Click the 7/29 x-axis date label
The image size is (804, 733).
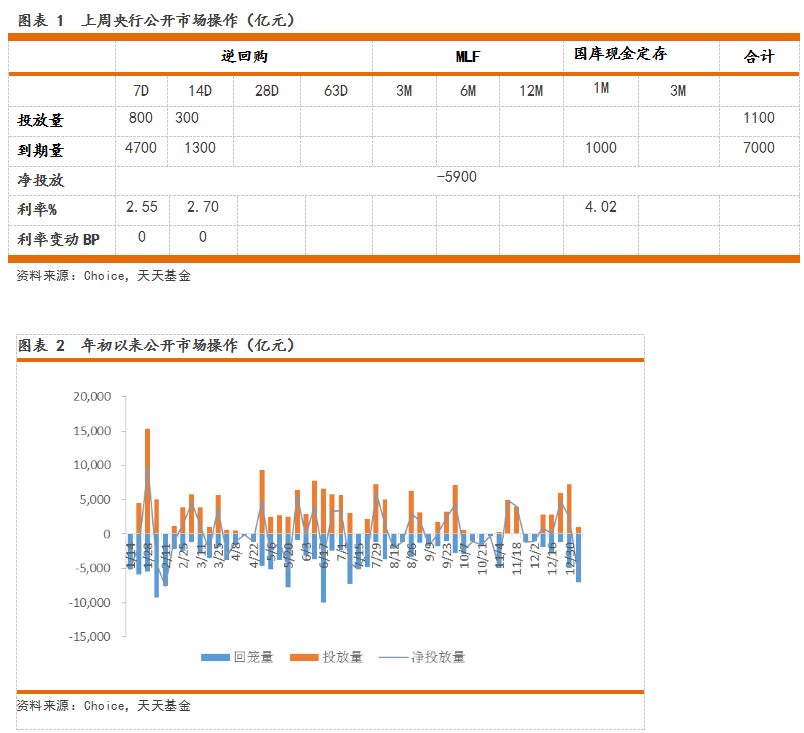coord(376,556)
